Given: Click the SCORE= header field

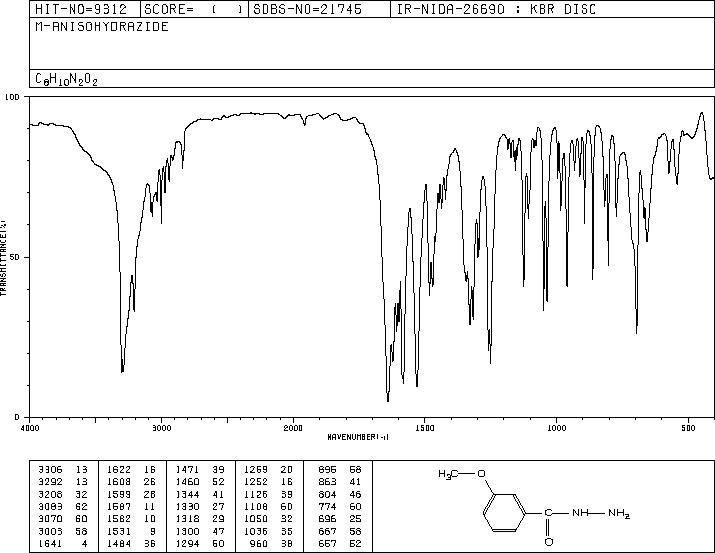Looking at the screenshot, I should point(195,9).
